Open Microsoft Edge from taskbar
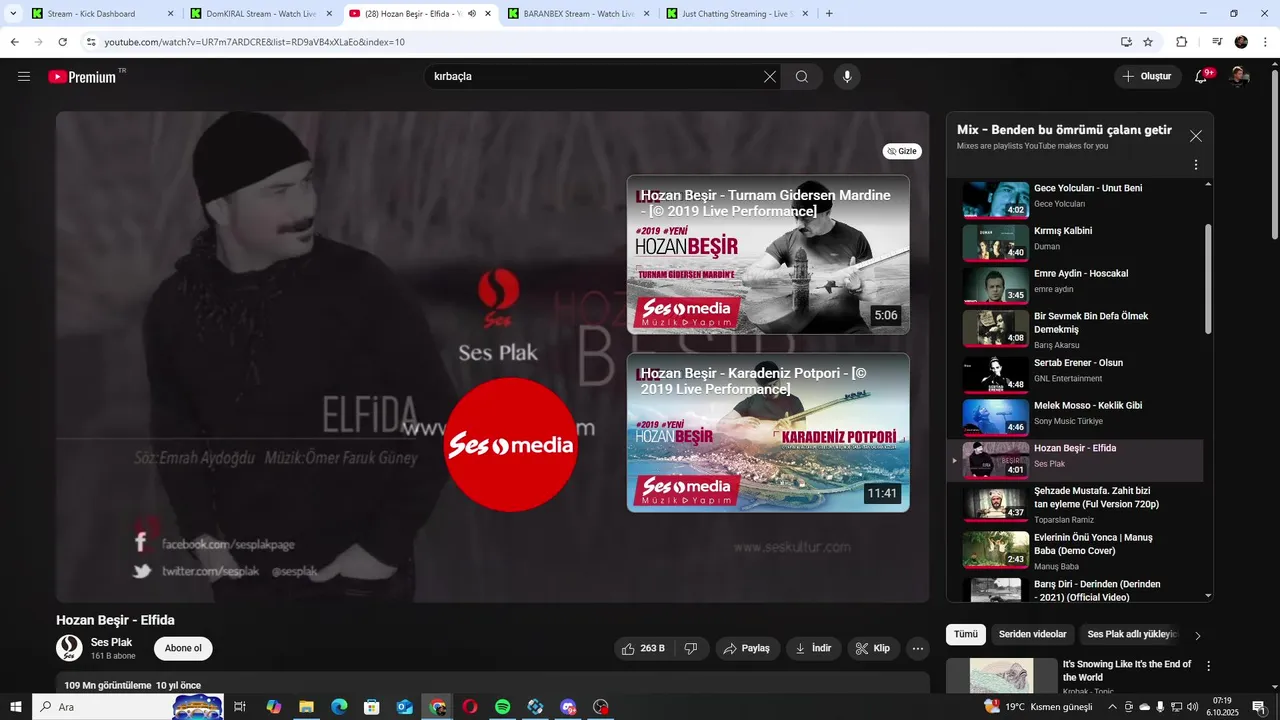1280x720 pixels. pos(339,707)
